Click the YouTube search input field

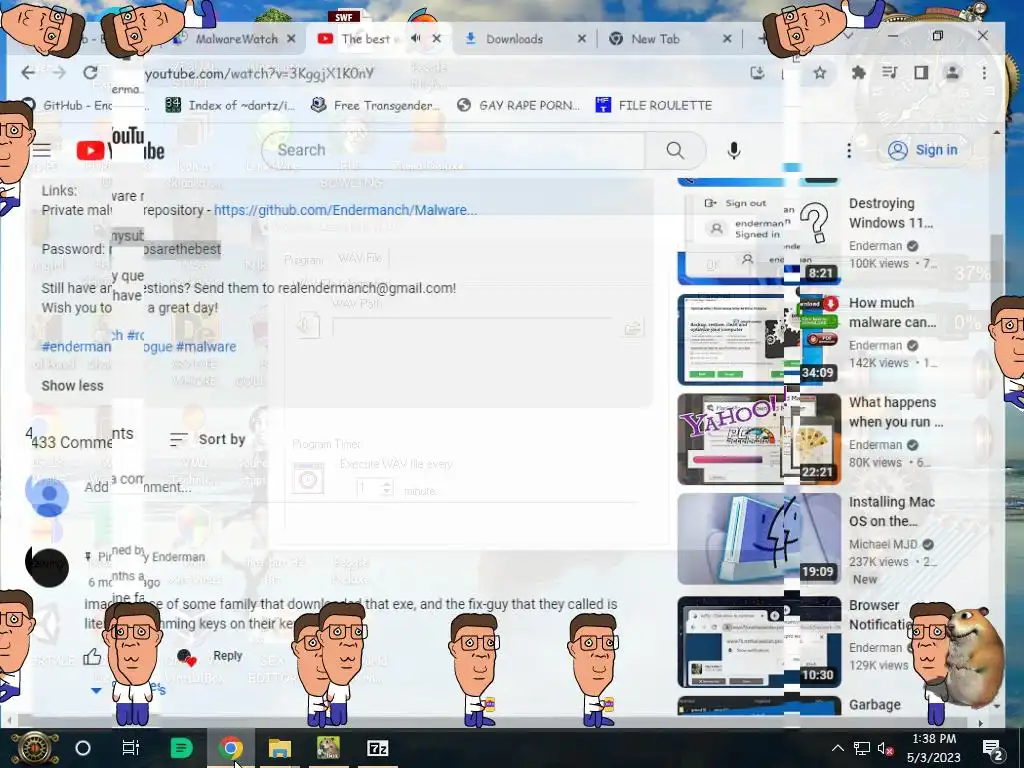pos(453,150)
